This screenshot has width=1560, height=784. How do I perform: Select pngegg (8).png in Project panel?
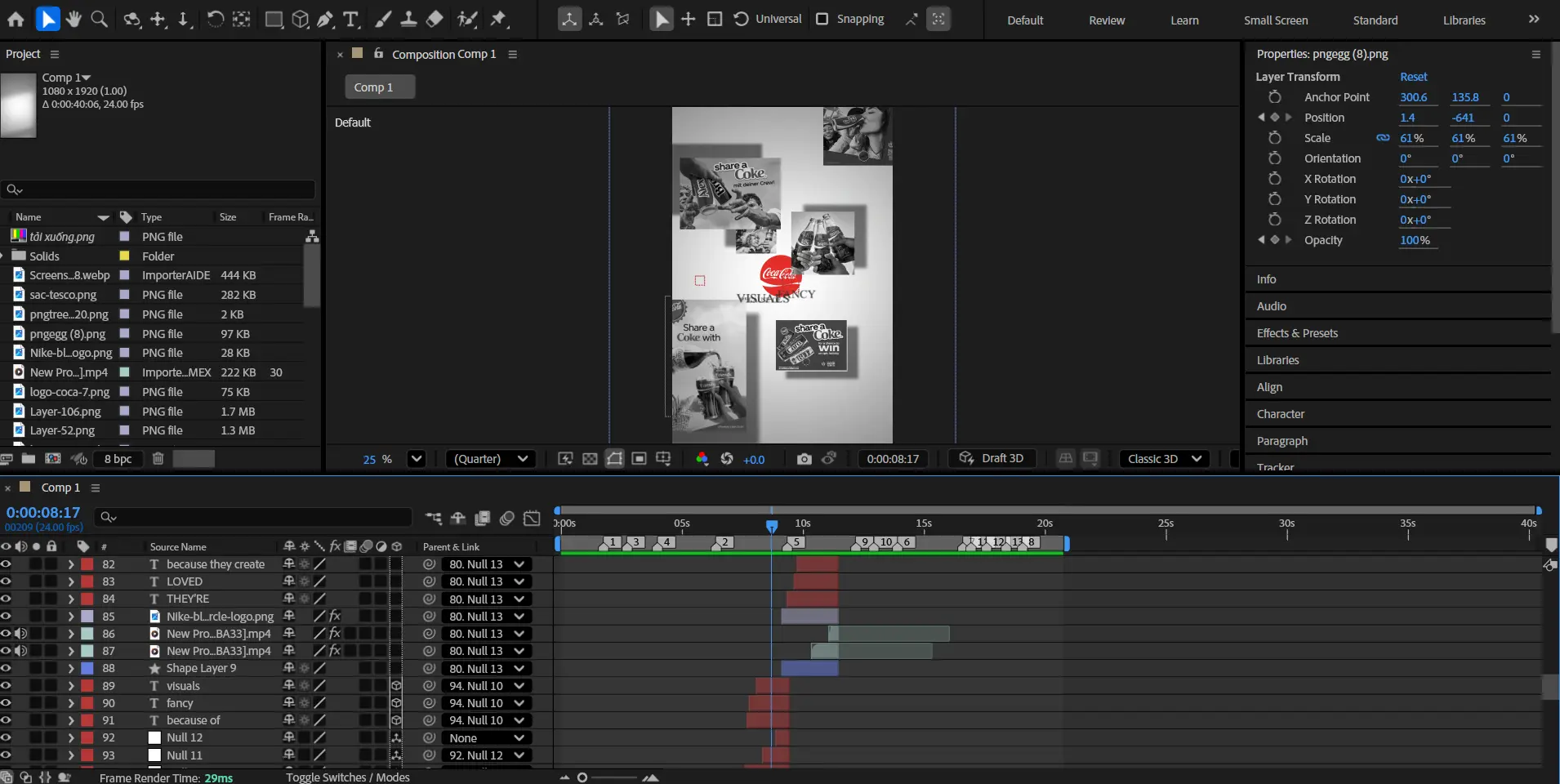(x=68, y=334)
